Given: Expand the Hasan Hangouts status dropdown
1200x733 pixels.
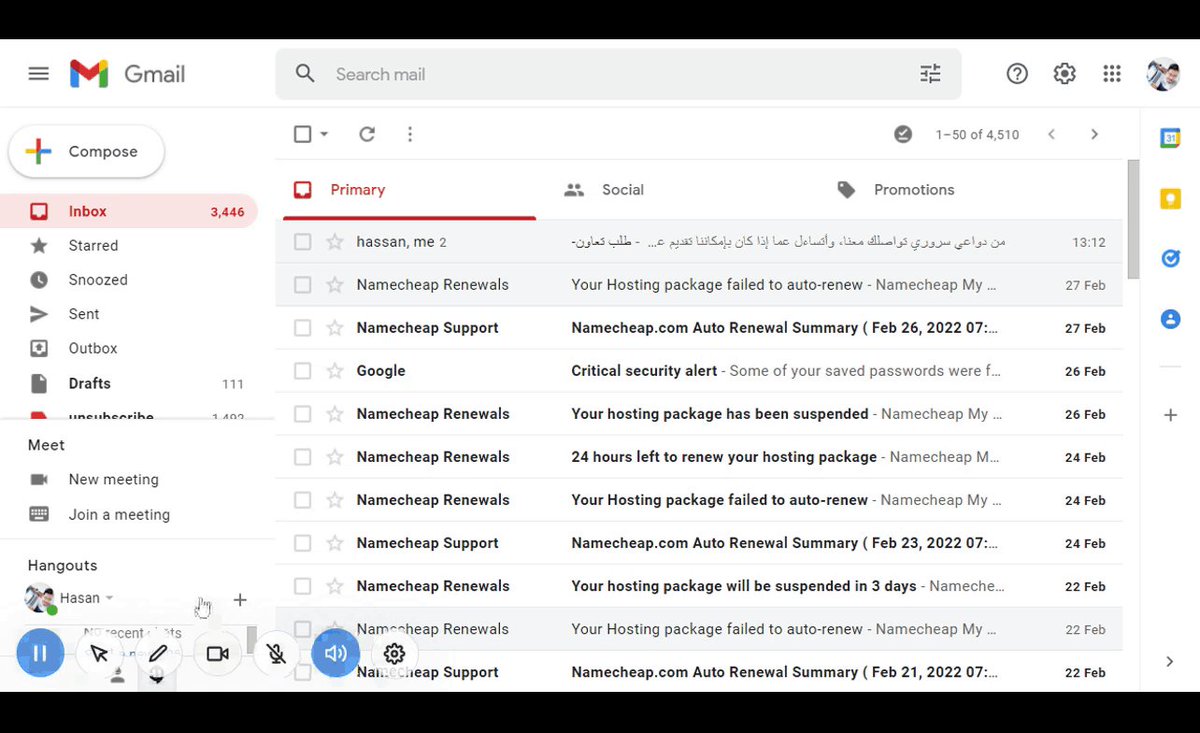Looking at the screenshot, I should tap(109, 599).
